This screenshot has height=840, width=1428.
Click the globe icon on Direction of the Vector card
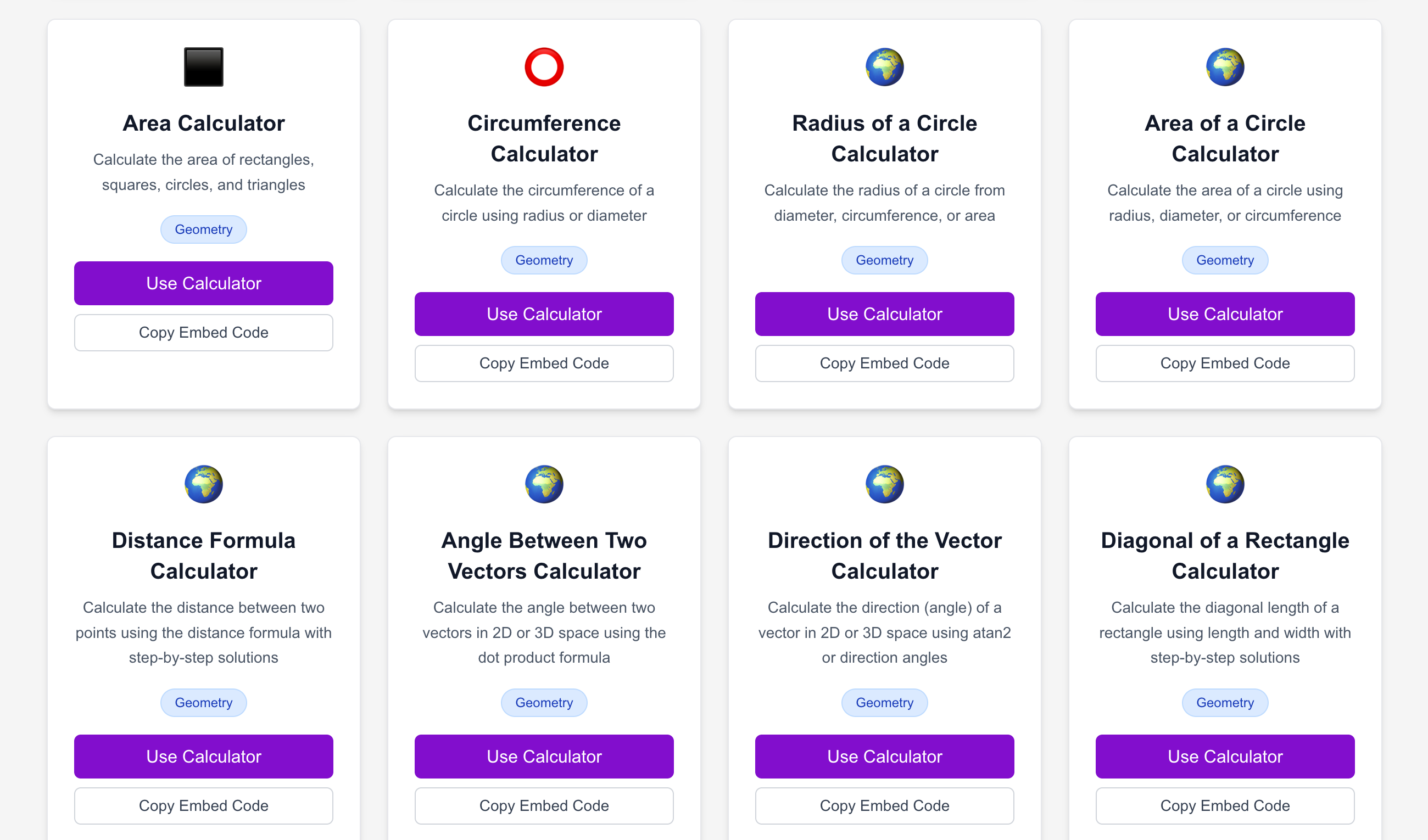884,484
